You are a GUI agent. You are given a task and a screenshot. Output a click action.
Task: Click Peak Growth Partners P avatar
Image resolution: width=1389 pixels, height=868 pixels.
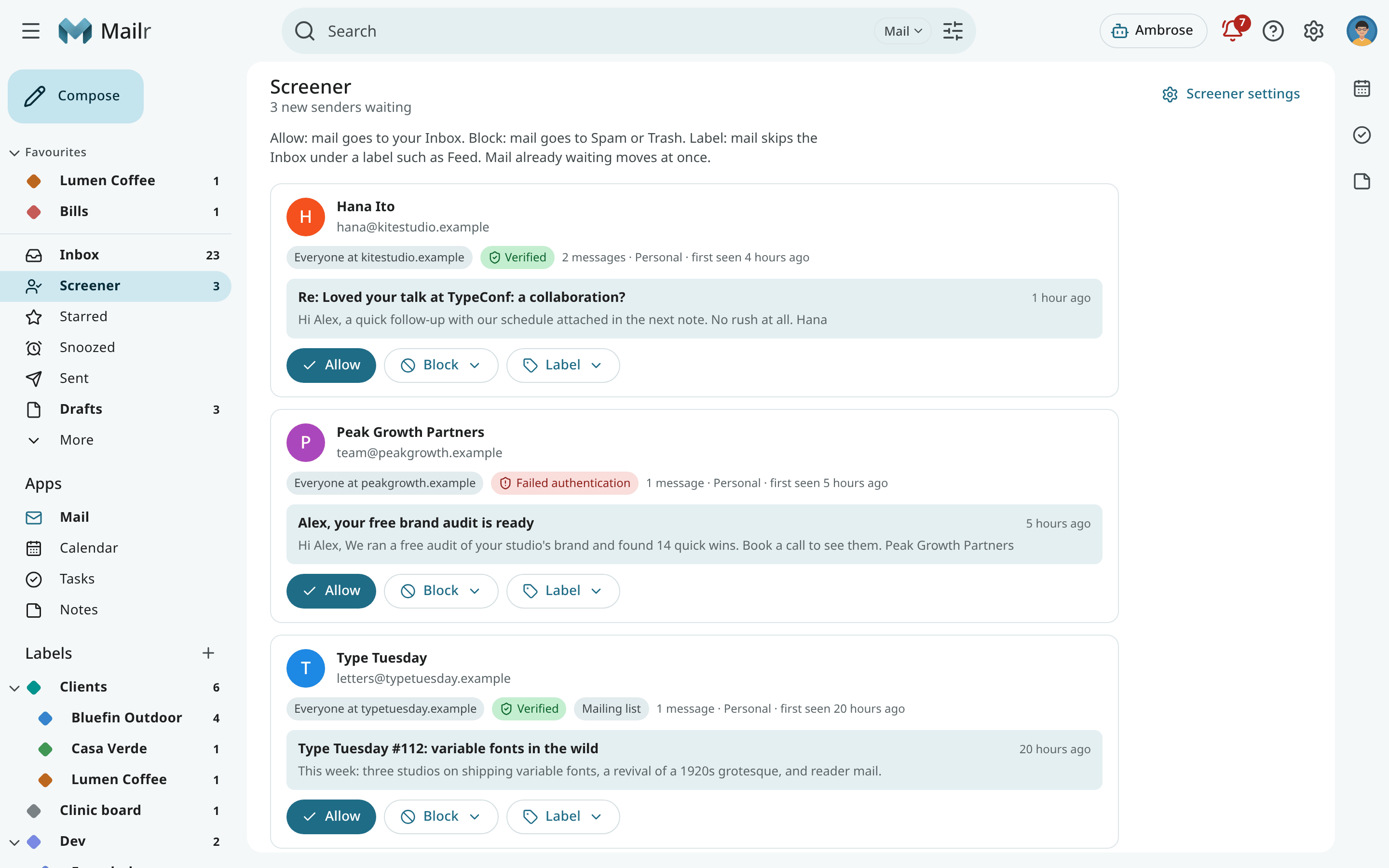point(305,443)
